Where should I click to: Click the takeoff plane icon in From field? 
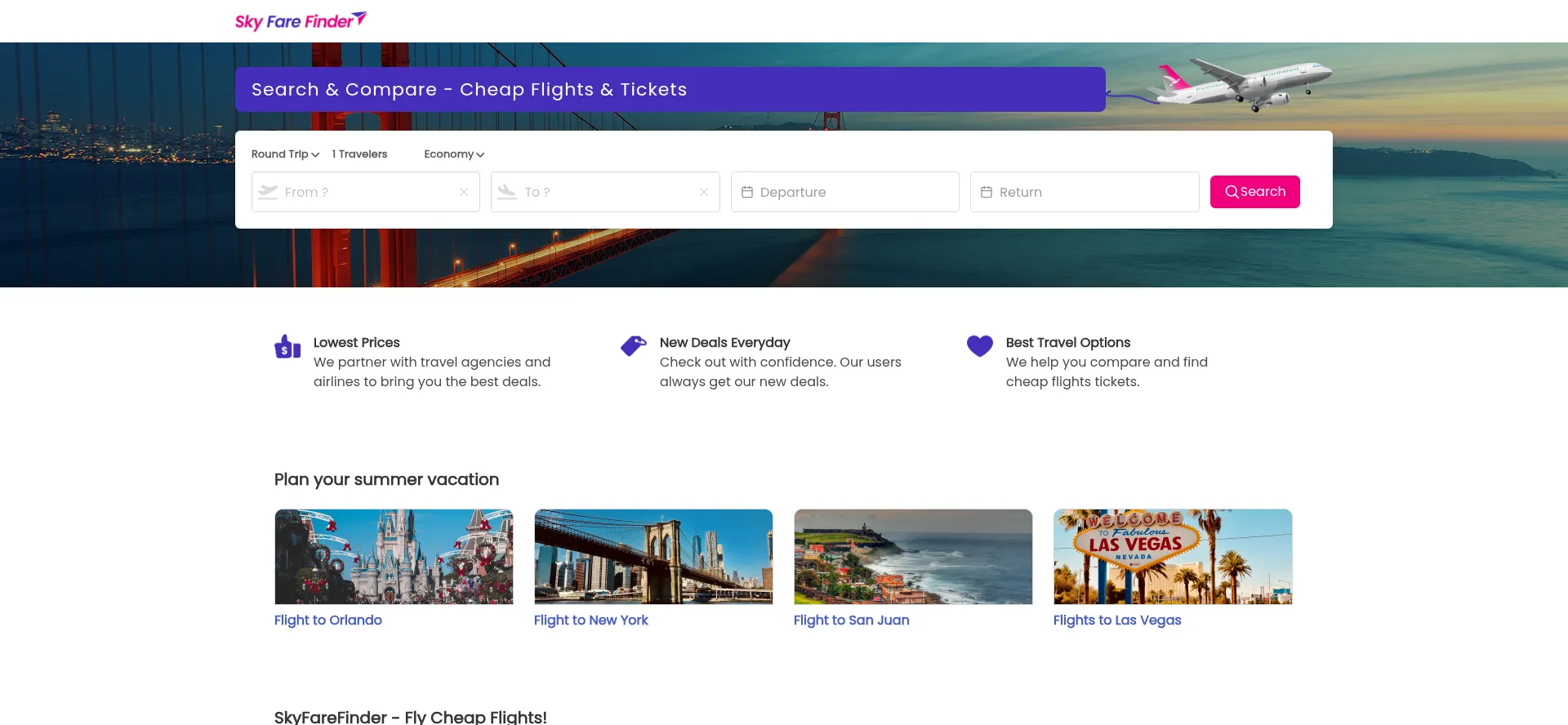[x=268, y=192]
